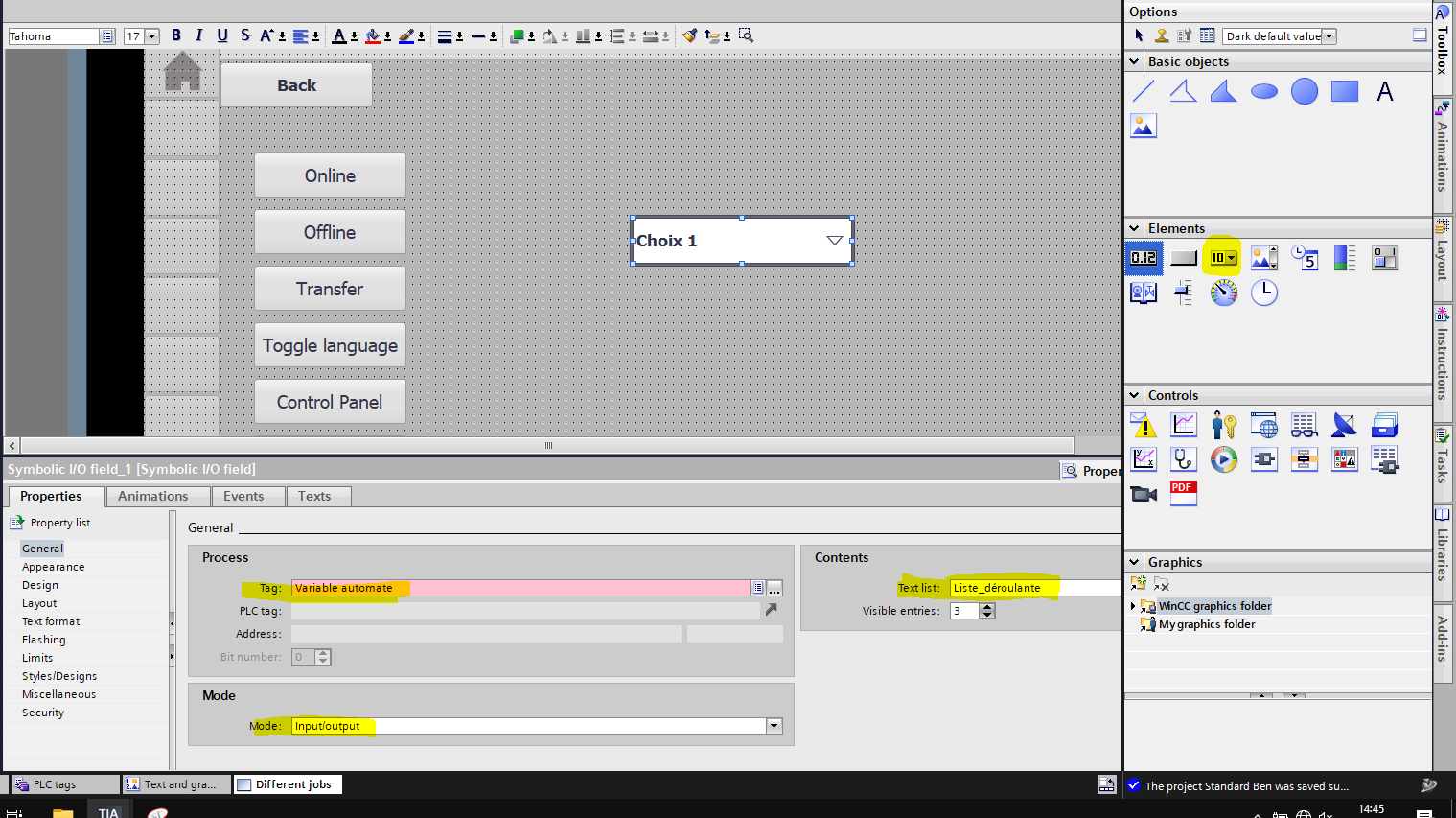Pick the Gauge element in toolbox
This screenshot has width=1456, height=818.
tap(1223, 292)
